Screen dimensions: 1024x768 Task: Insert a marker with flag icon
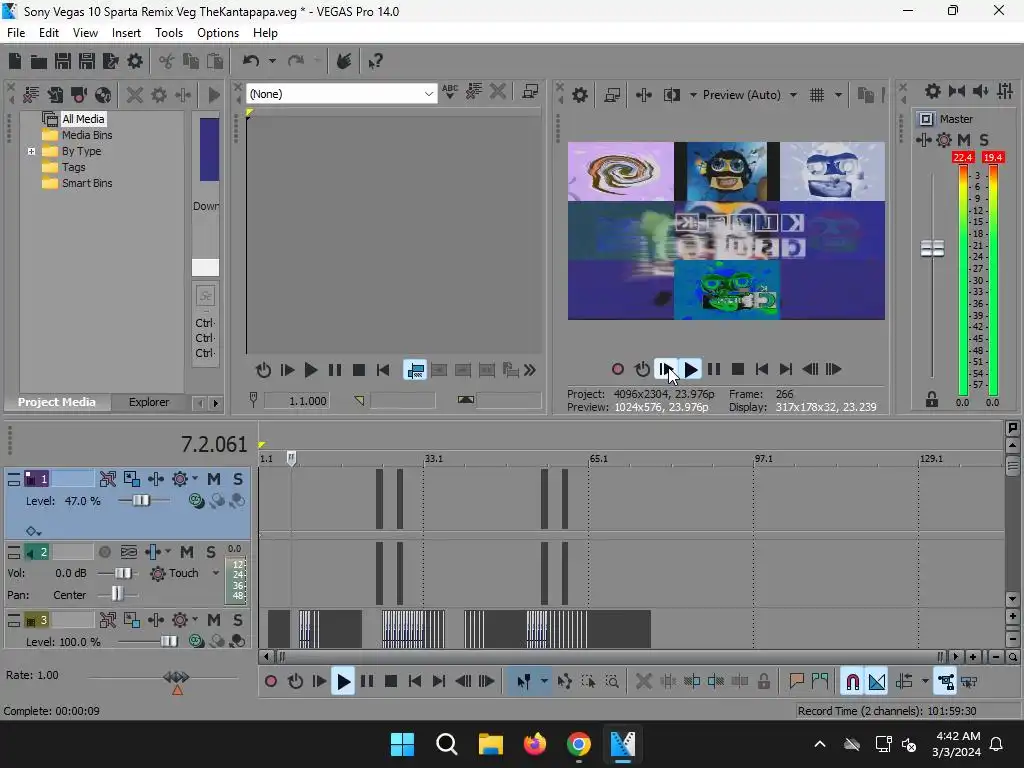point(796,682)
